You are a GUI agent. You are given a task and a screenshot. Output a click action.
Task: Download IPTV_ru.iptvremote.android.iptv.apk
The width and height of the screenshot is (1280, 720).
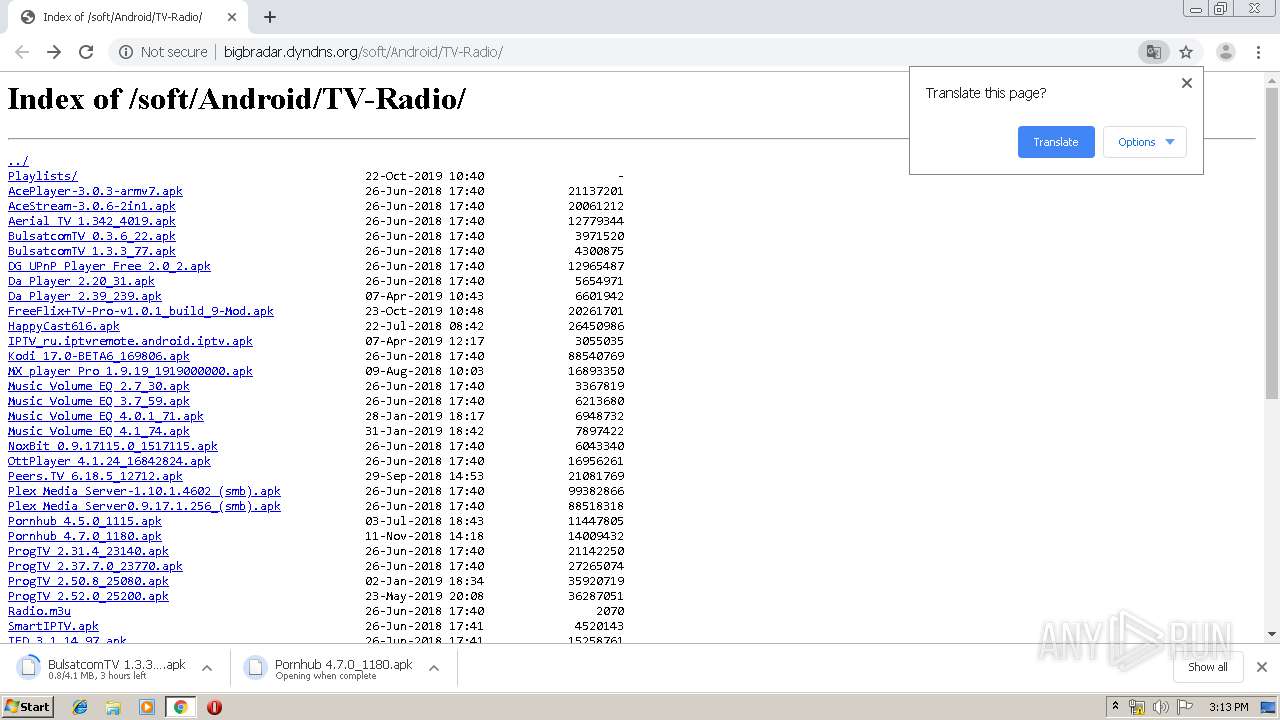click(130, 341)
